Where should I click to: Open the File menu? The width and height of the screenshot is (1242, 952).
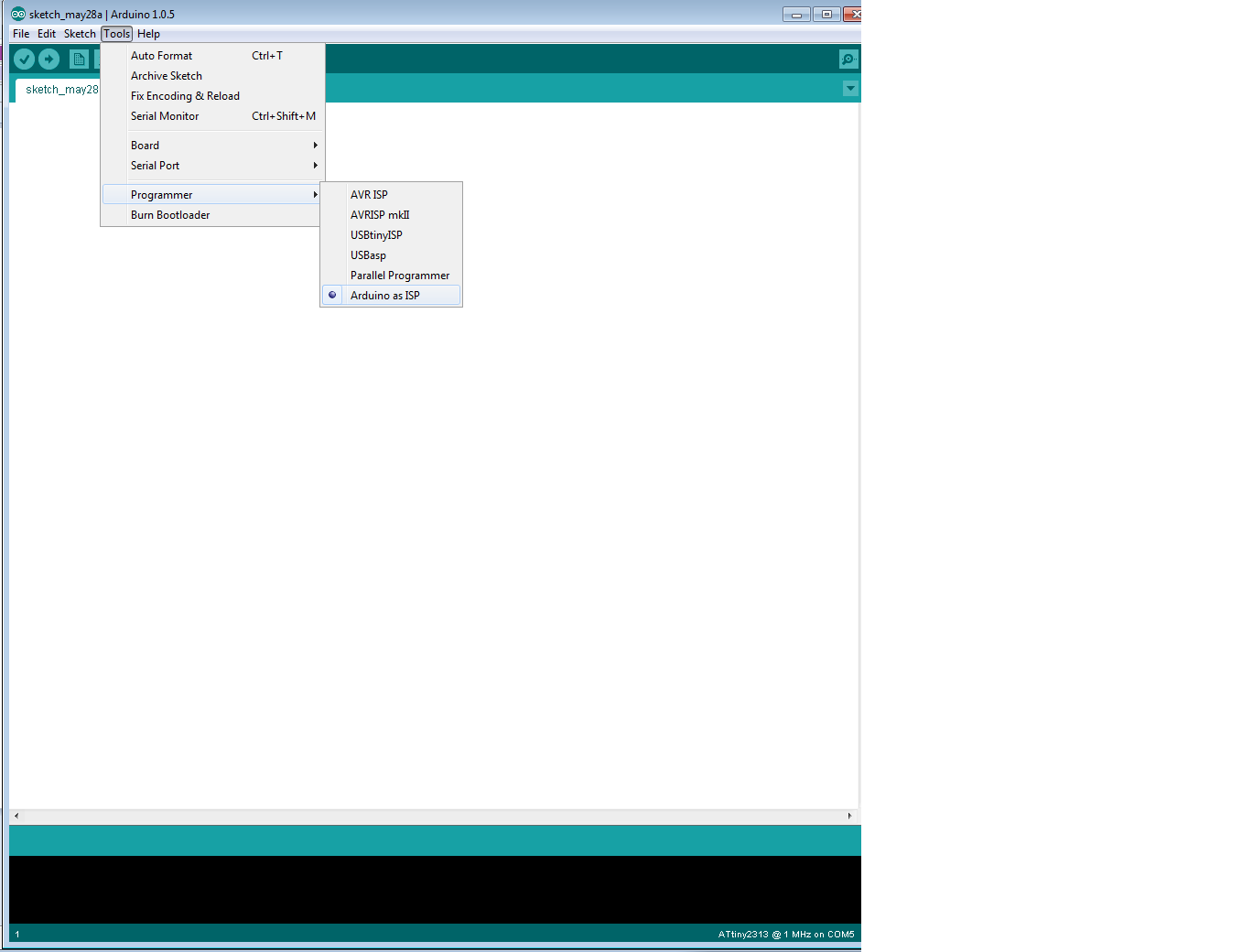pyautogui.click(x=21, y=34)
